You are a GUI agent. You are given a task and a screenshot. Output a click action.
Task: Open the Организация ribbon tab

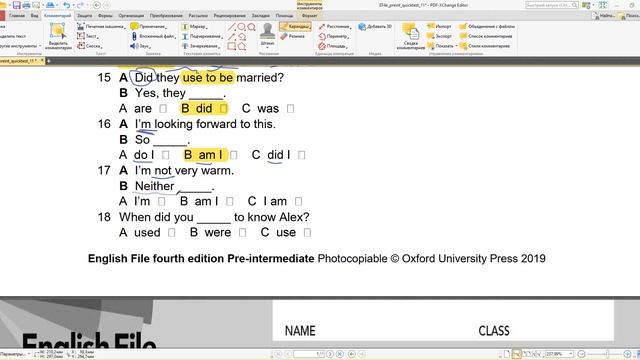tap(131, 16)
